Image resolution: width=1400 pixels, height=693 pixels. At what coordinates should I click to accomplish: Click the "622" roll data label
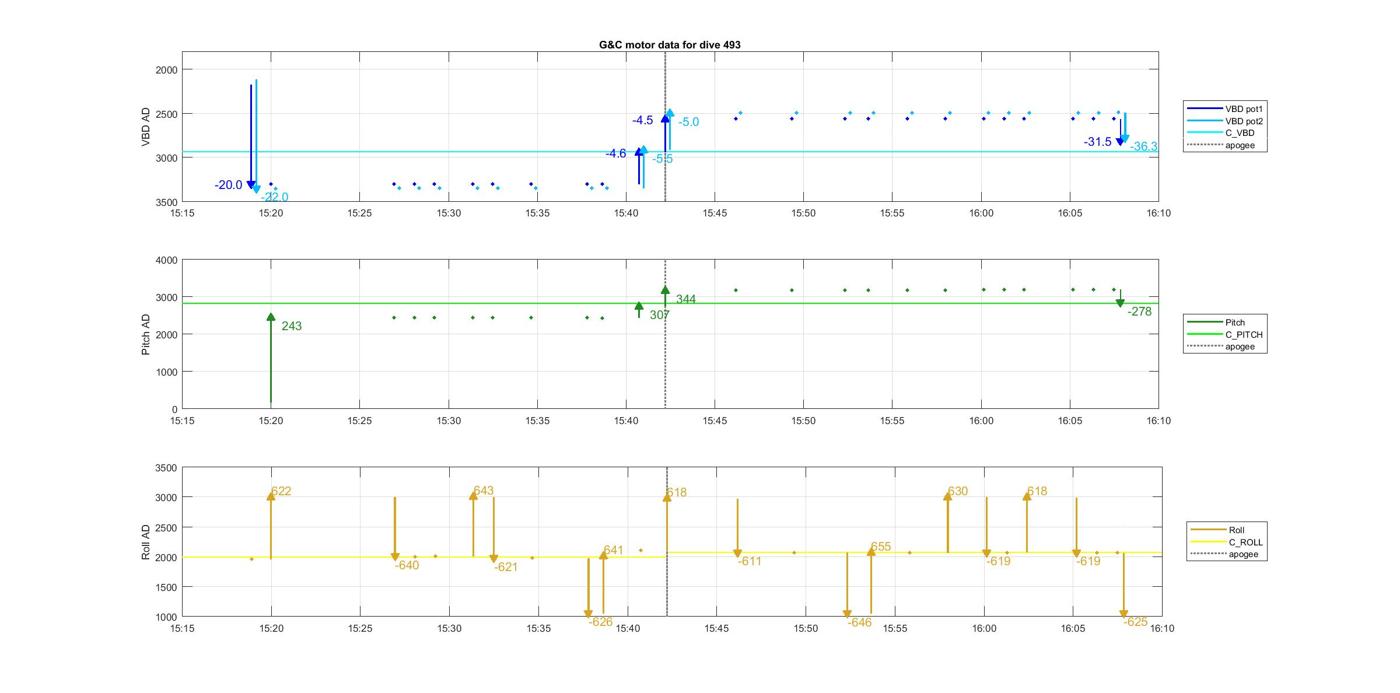click(x=281, y=491)
